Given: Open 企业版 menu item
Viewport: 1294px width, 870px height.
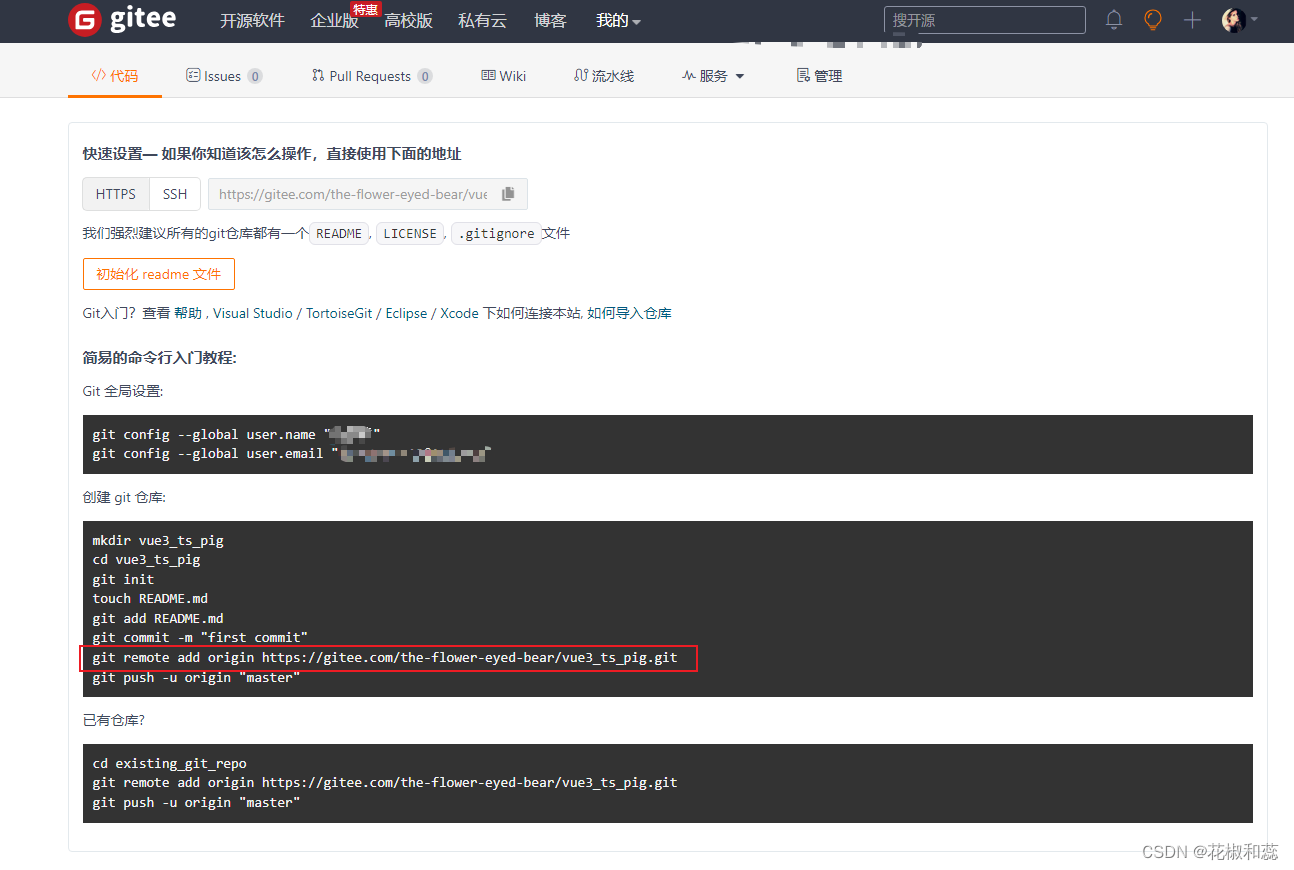Looking at the screenshot, I should pos(334,21).
